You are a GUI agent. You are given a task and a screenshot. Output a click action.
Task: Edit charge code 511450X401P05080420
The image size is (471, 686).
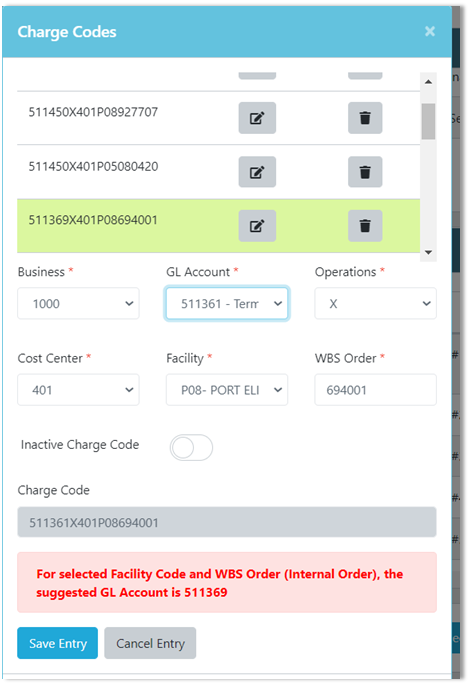click(257, 172)
